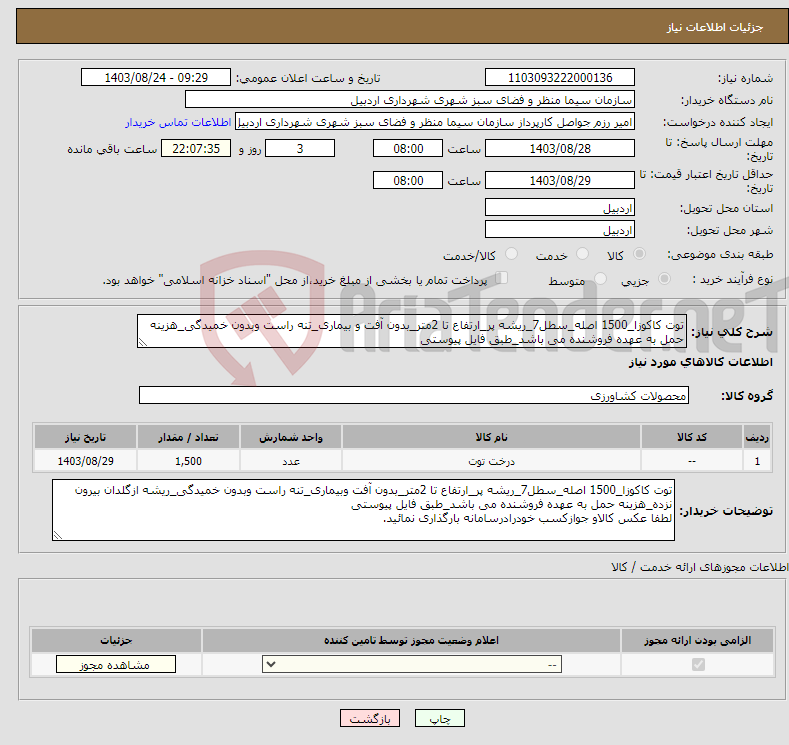Click the delivery city اردبیل field
The image size is (789, 745).
click(x=560, y=229)
